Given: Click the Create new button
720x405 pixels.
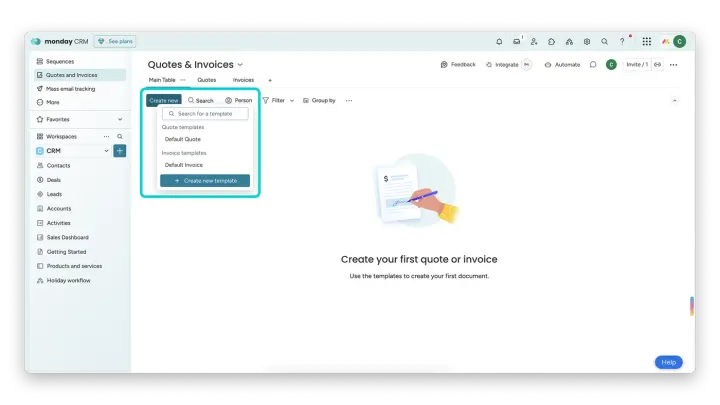Looking at the screenshot, I should (164, 100).
